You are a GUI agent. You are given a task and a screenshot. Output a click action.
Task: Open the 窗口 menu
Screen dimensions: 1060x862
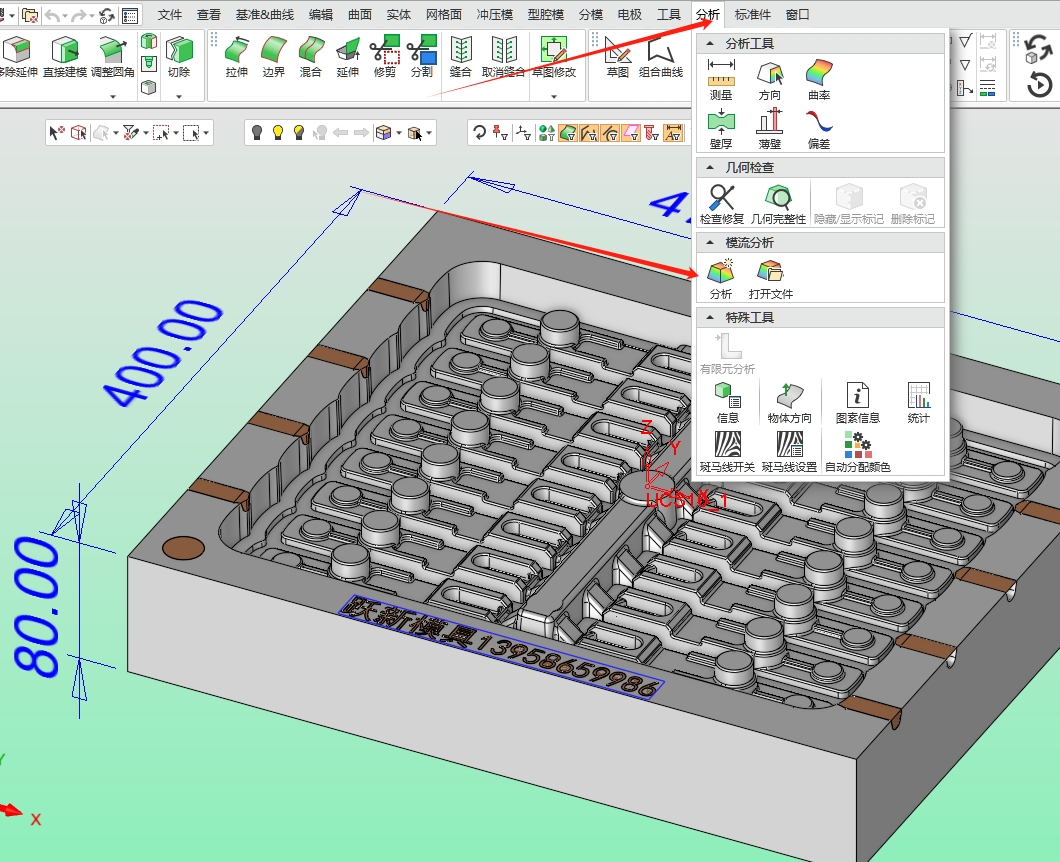798,14
